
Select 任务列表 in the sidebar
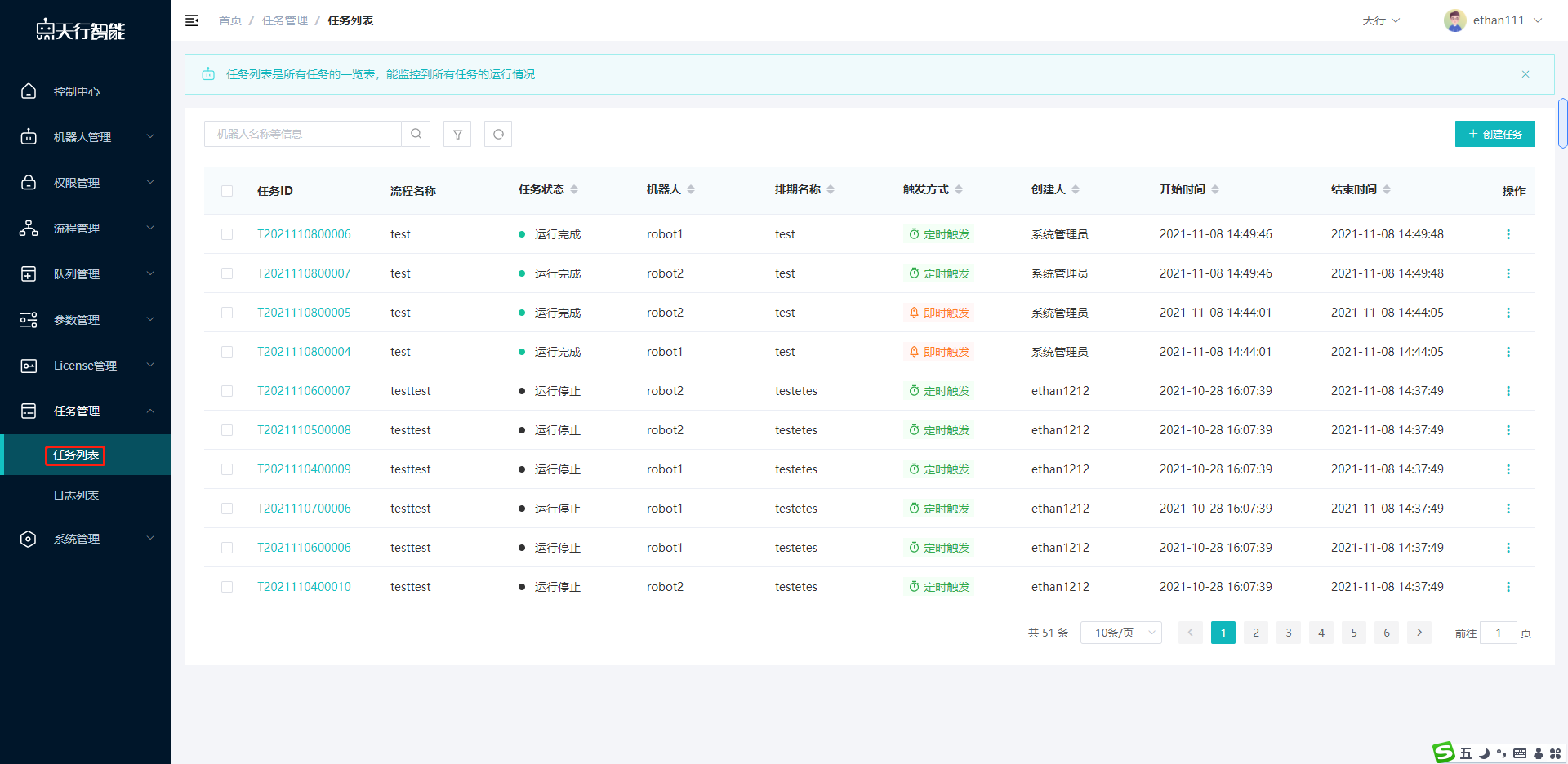(x=86, y=455)
